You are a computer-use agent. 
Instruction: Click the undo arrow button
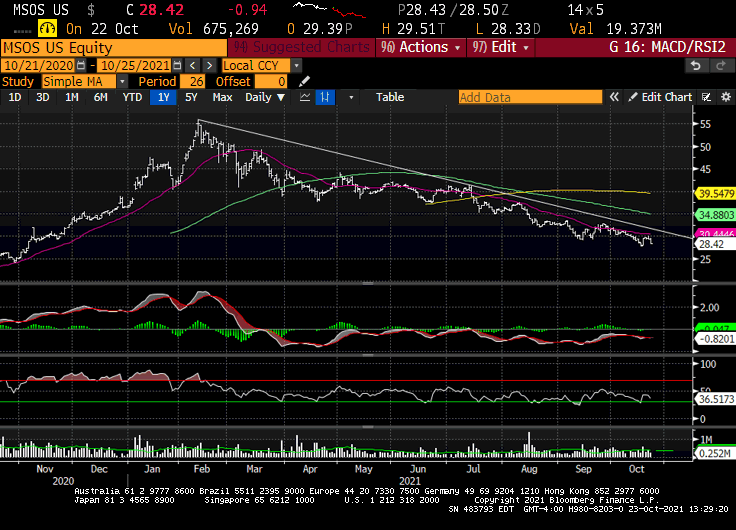pos(696,66)
